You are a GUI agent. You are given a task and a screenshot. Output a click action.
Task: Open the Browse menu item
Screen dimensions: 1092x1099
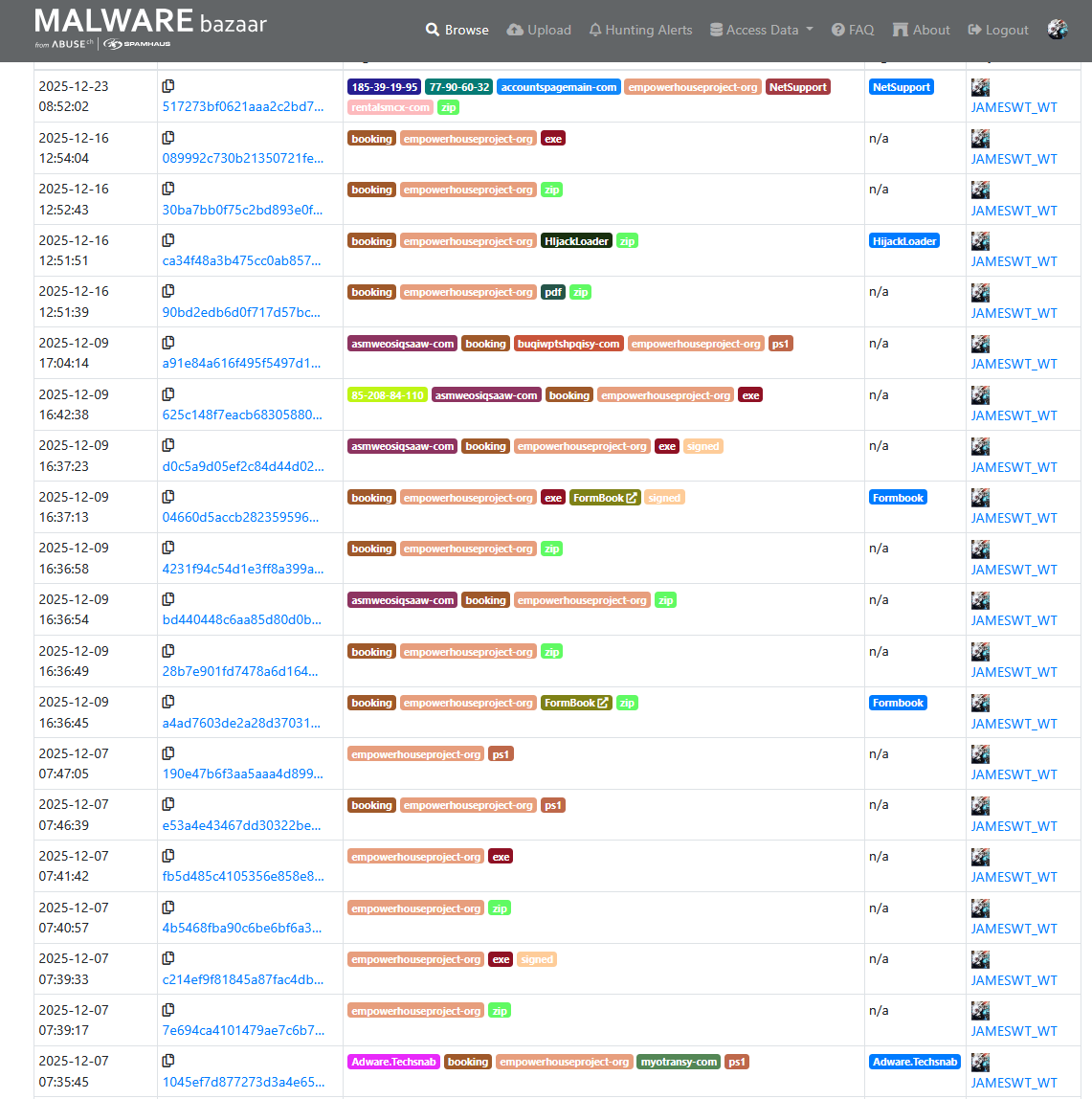(x=457, y=30)
